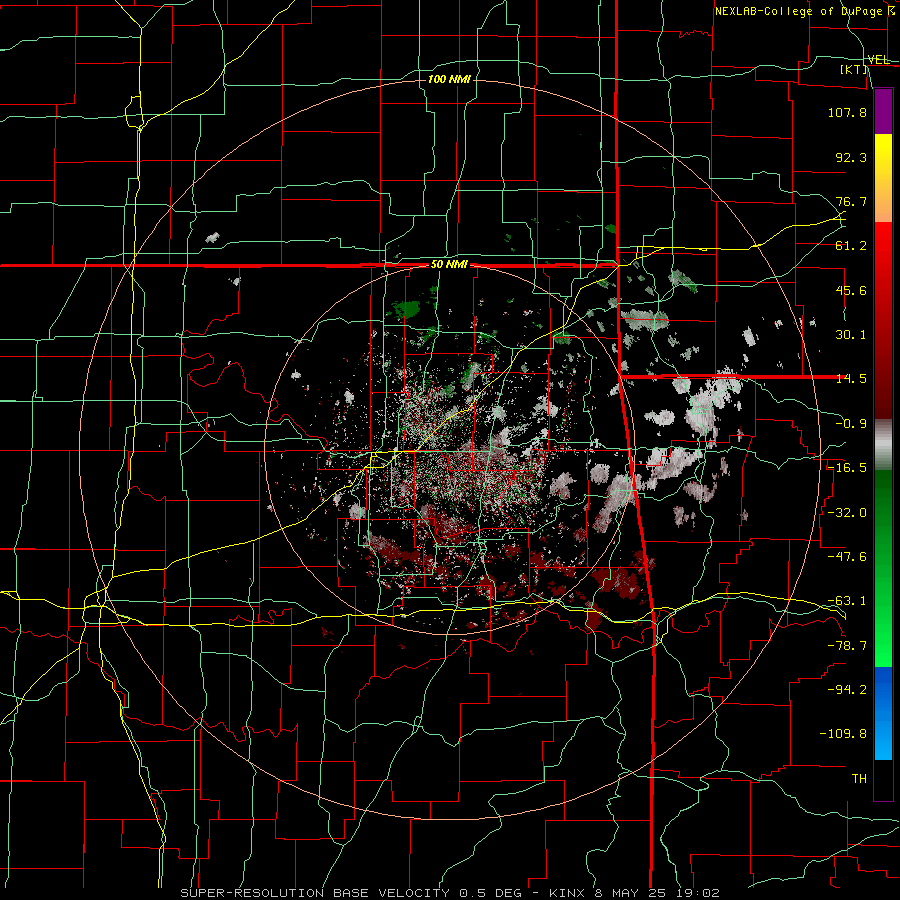Click the -32.0 velocity scale value
Viewport: 900px width, 900px height.
(847, 512)
